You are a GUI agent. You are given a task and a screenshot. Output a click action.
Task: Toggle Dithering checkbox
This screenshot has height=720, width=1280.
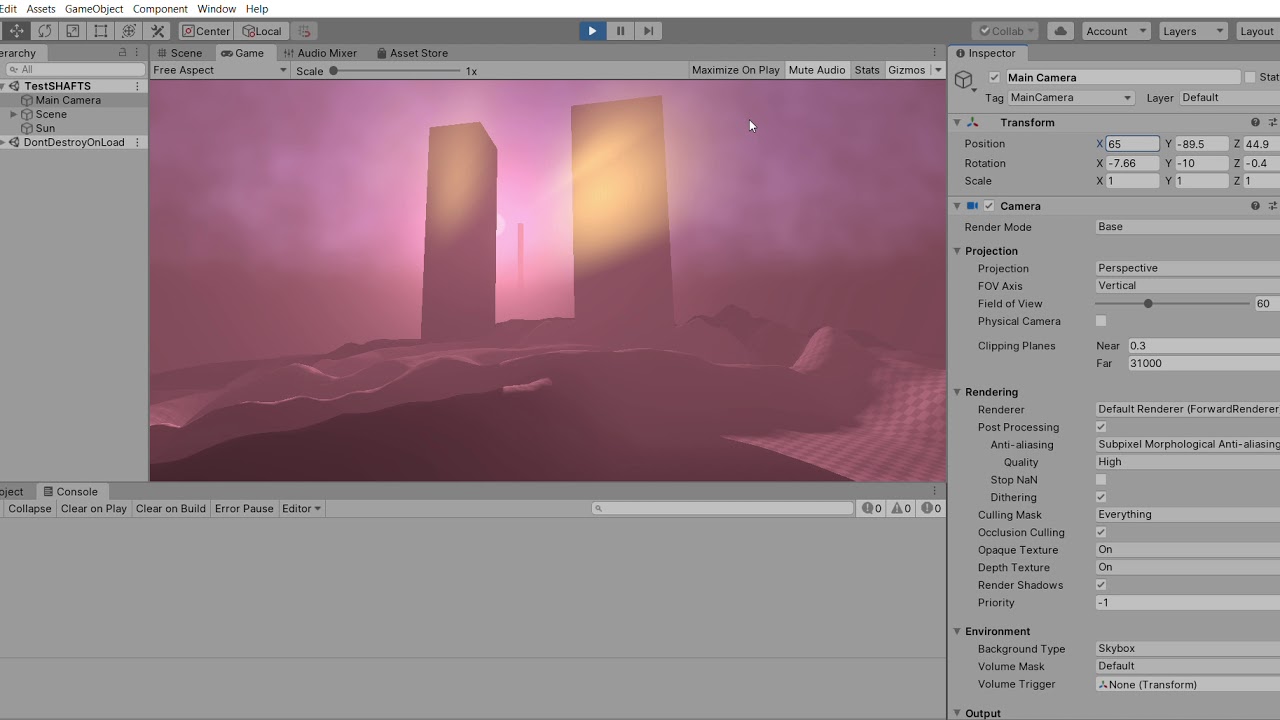1101,497
